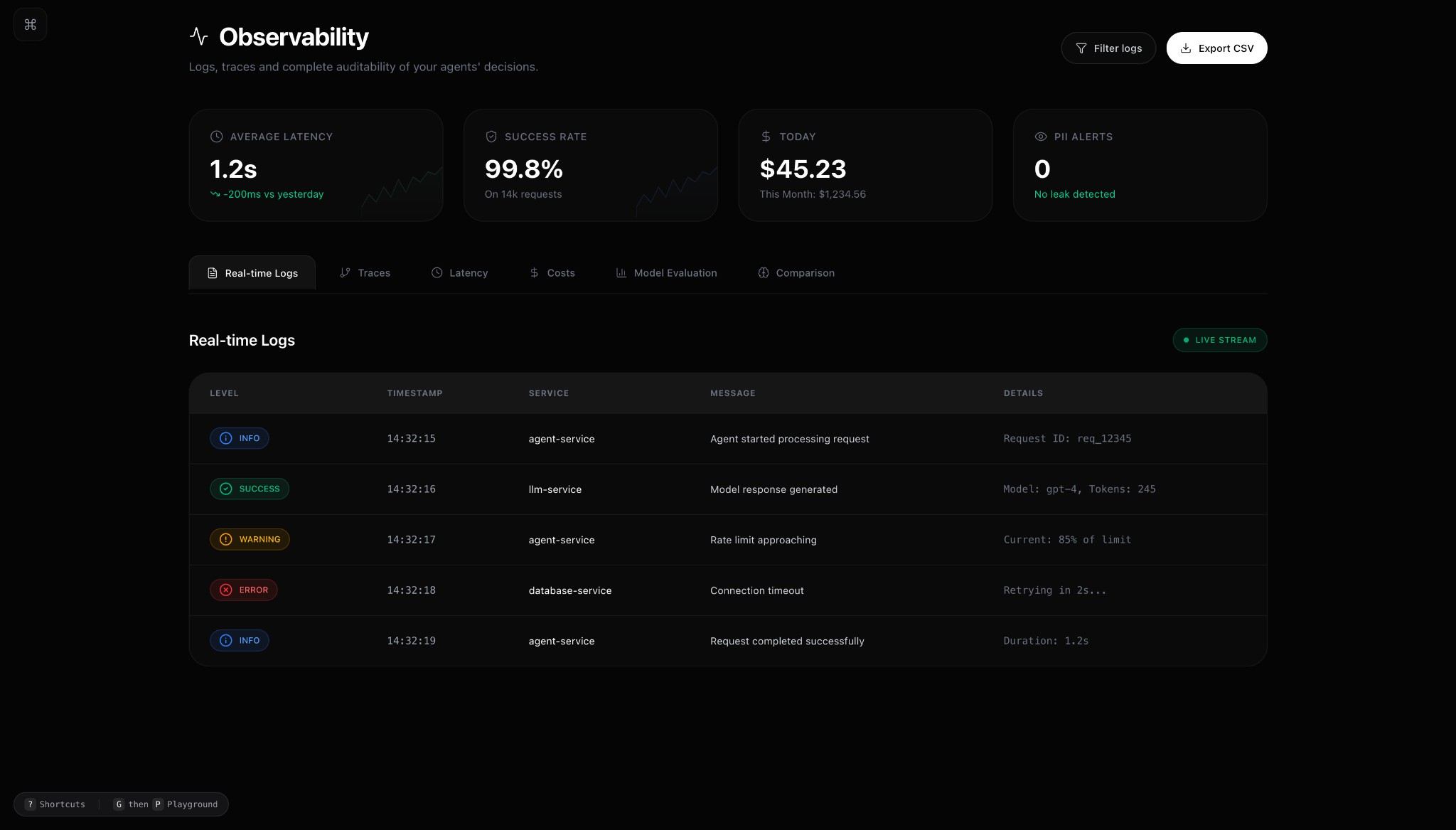Click the Average Latency clock icon
This screenshot has height=830, width=1456.
coord(216,137)
